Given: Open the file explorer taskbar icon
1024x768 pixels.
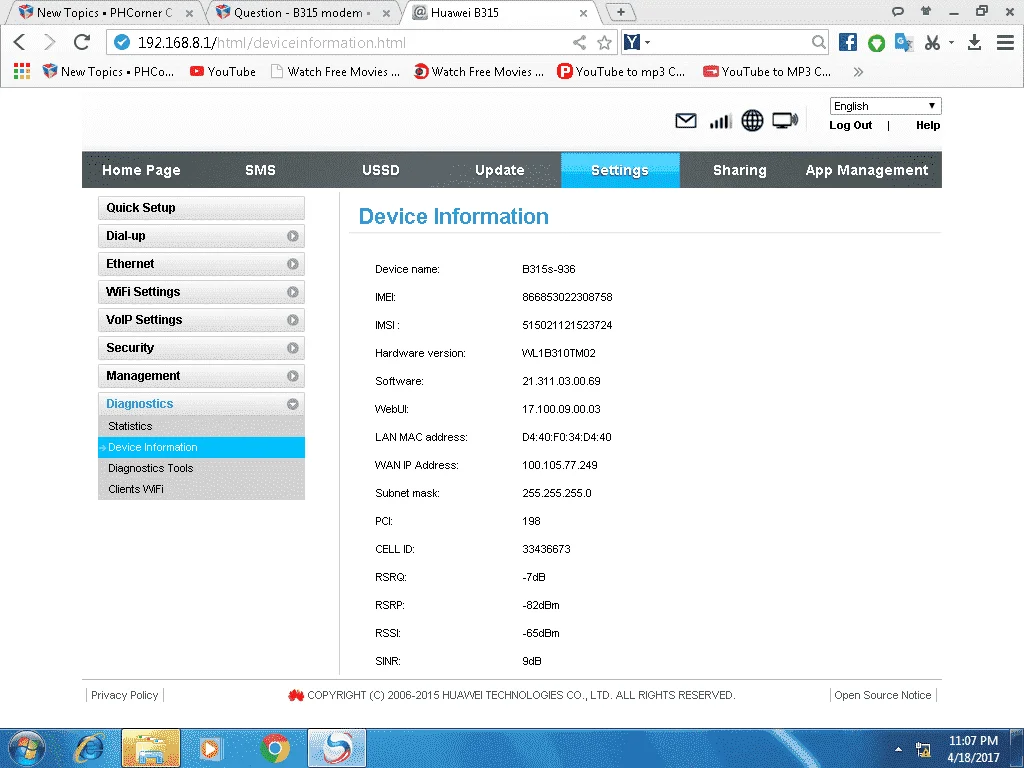Looking at the screenshot, I should click(x=151, y=748).
